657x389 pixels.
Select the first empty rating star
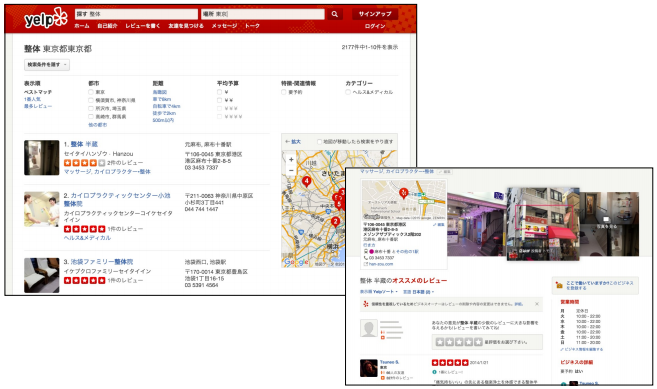pos(440,342)
